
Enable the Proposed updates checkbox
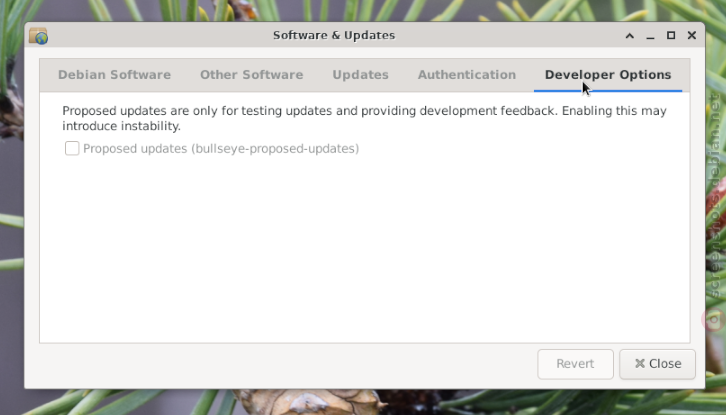click(x=72, y=149)
